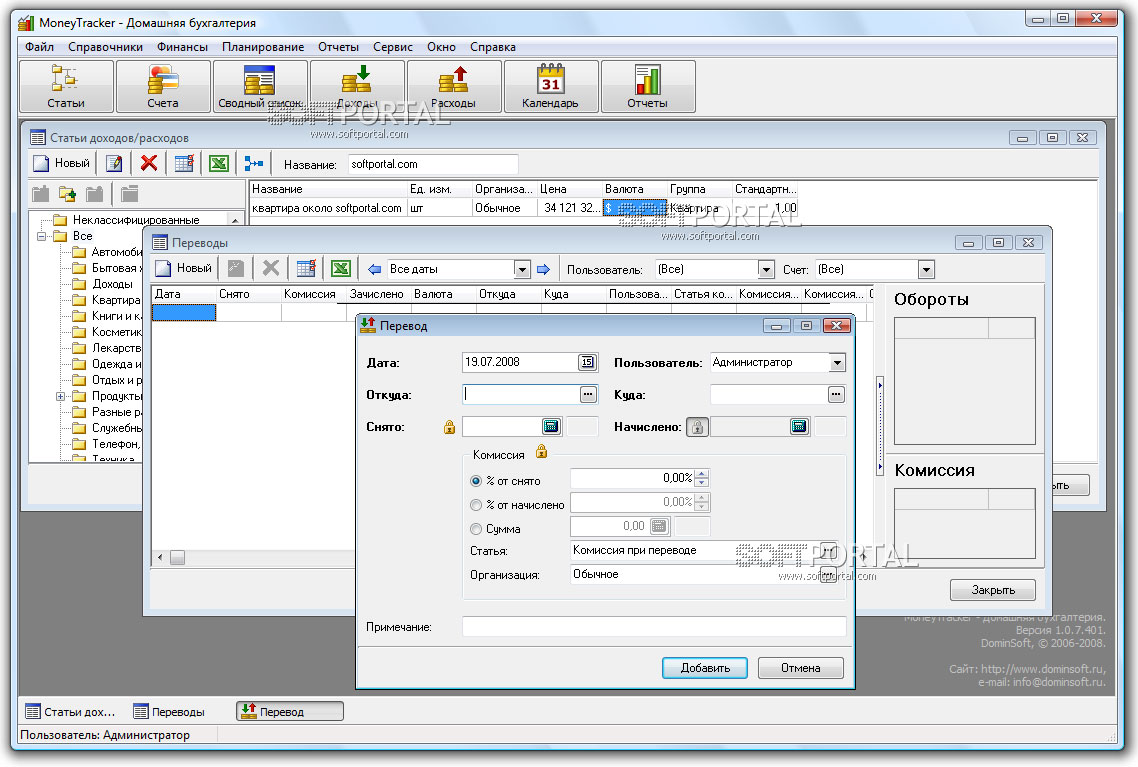Viewport: 1138px width, 767px height.
Task: Open the Счет (Все) filter dropdown
Action: pyautogui.click(x=926, y=269)
